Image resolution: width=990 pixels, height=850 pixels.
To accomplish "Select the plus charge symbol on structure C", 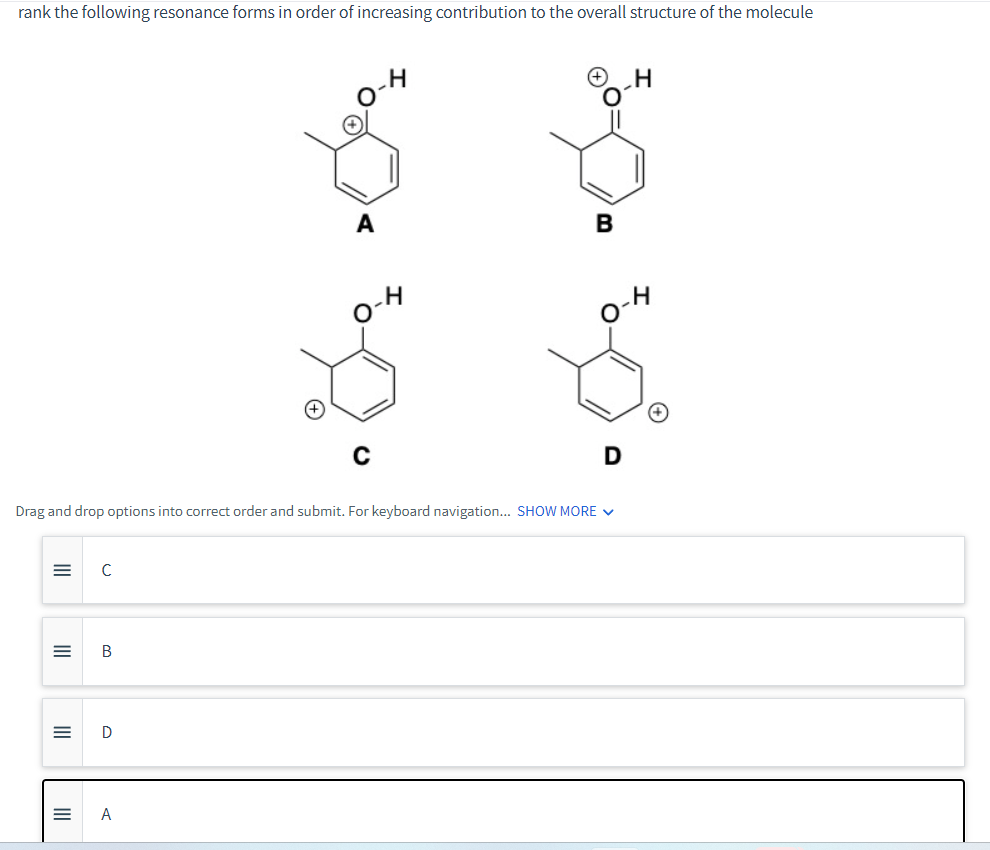I will pyautogui.click(x=314, y=409).
